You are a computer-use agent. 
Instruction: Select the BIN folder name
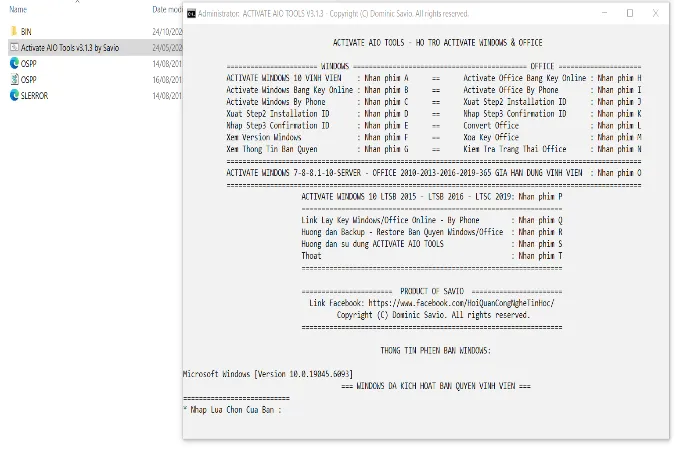[x=26, y=32]
